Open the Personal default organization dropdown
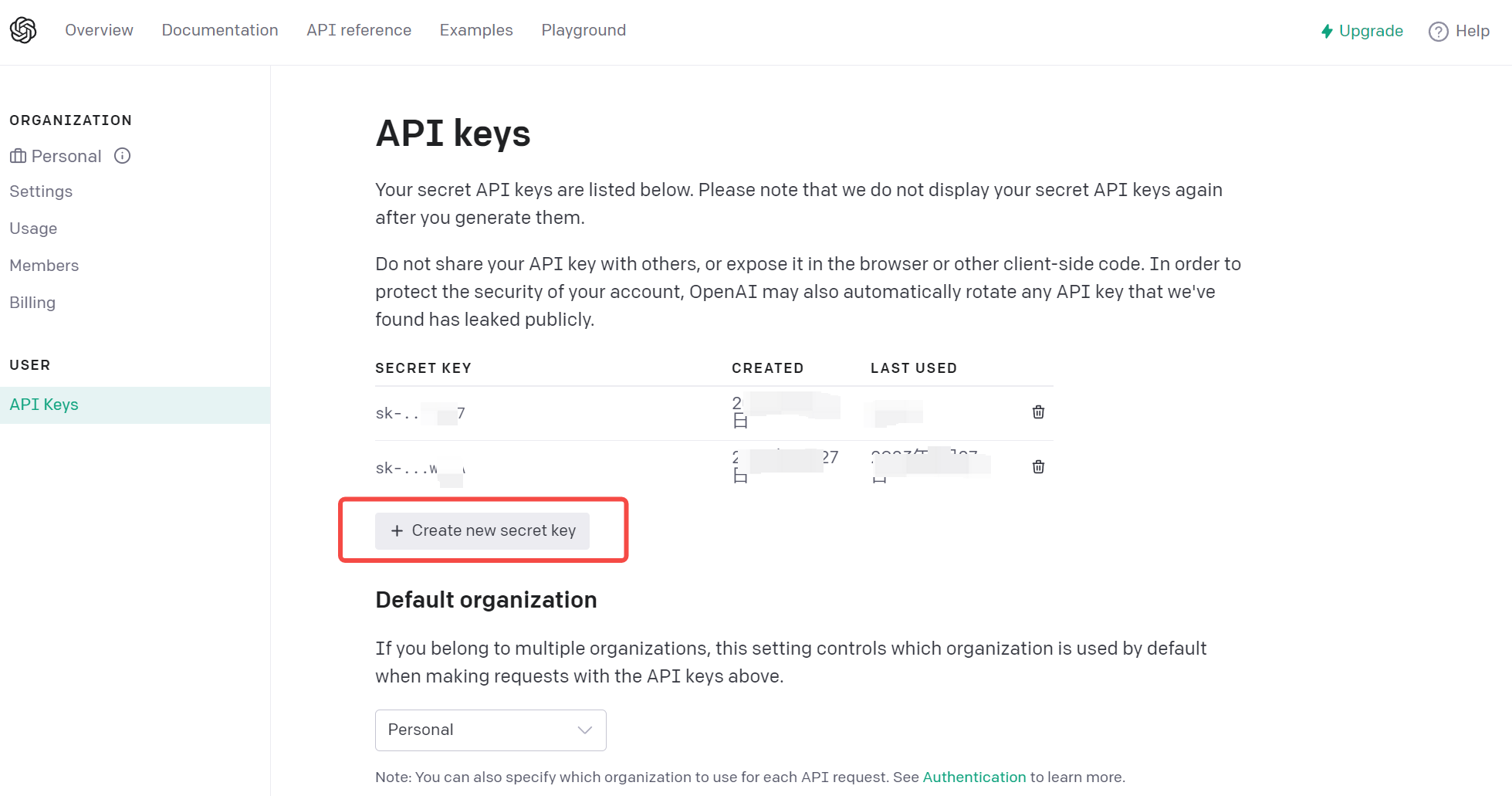This screenshot has width=1512, height=796. (490, 730)
